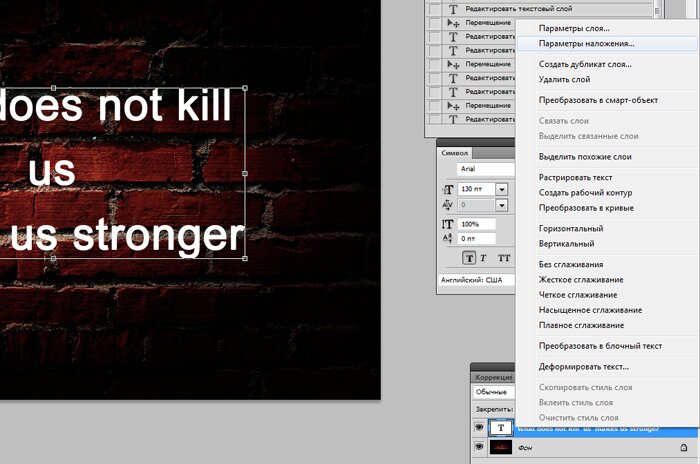Click the kerning (AV) icon in Символ panel
700x464 pixels.
pyautogui.click(x=448, y=205)
